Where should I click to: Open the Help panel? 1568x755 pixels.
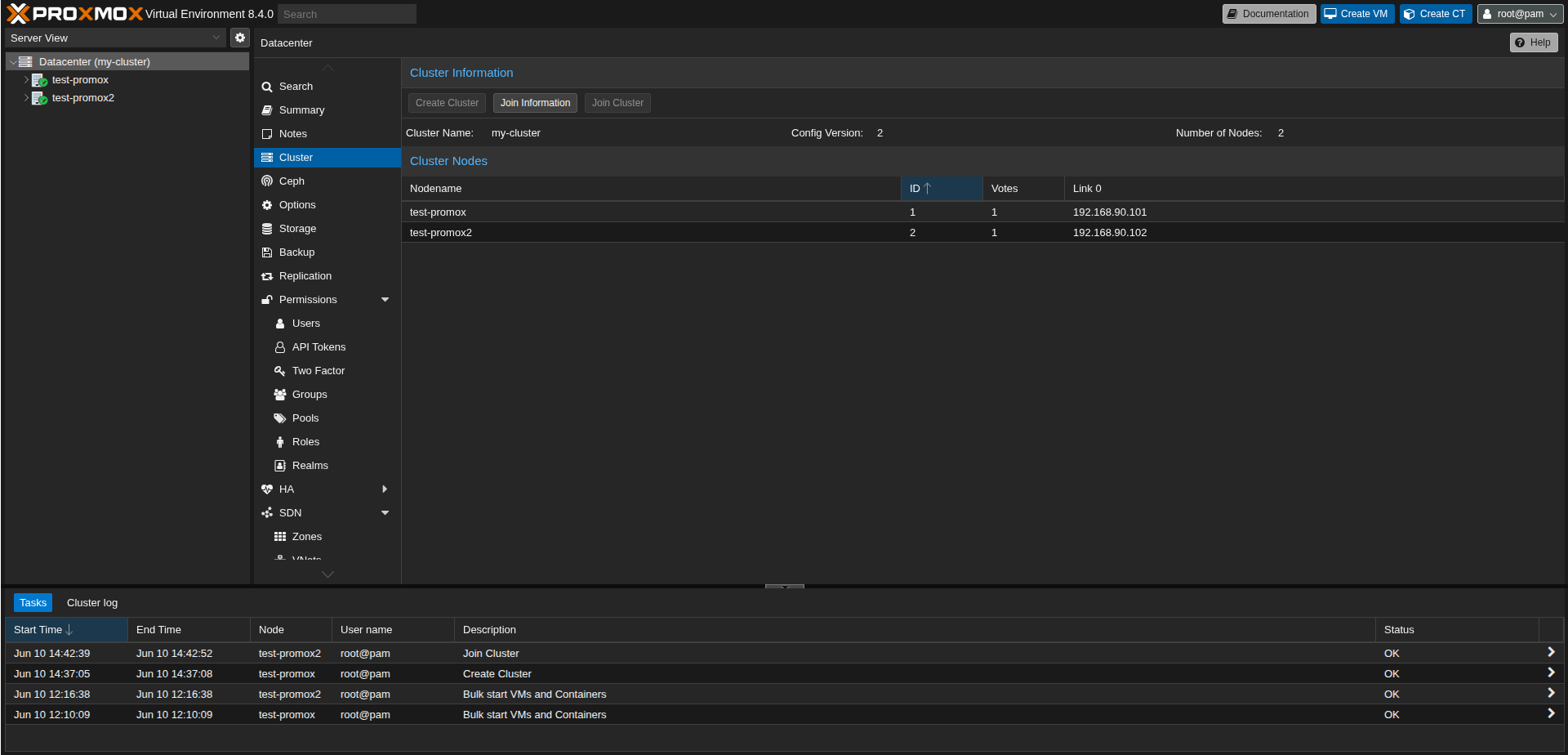[1533, 42]
